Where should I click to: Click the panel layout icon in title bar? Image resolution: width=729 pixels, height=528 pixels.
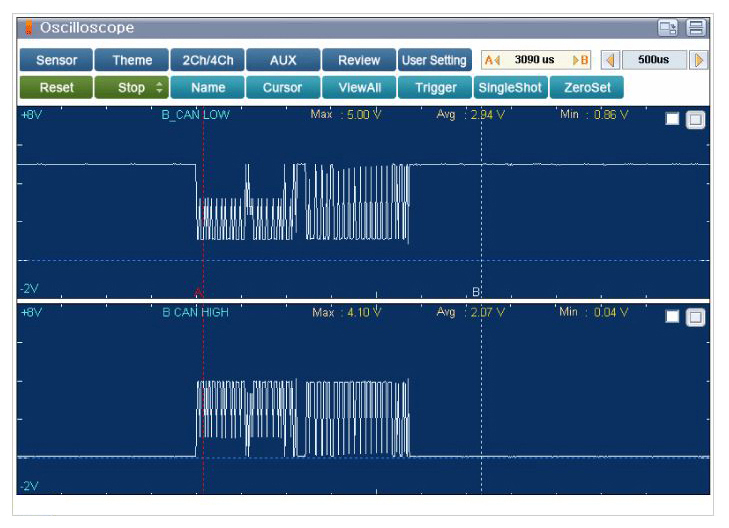696,28
